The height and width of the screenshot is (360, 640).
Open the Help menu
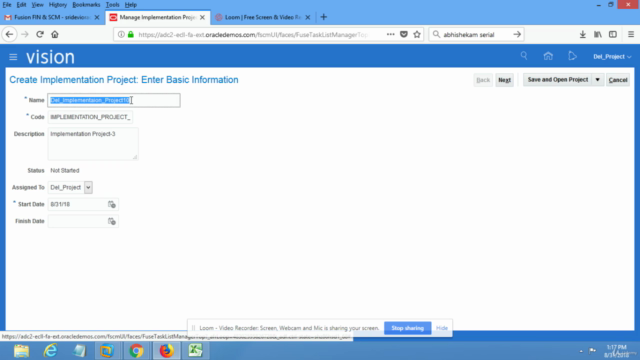pos(131,4)
